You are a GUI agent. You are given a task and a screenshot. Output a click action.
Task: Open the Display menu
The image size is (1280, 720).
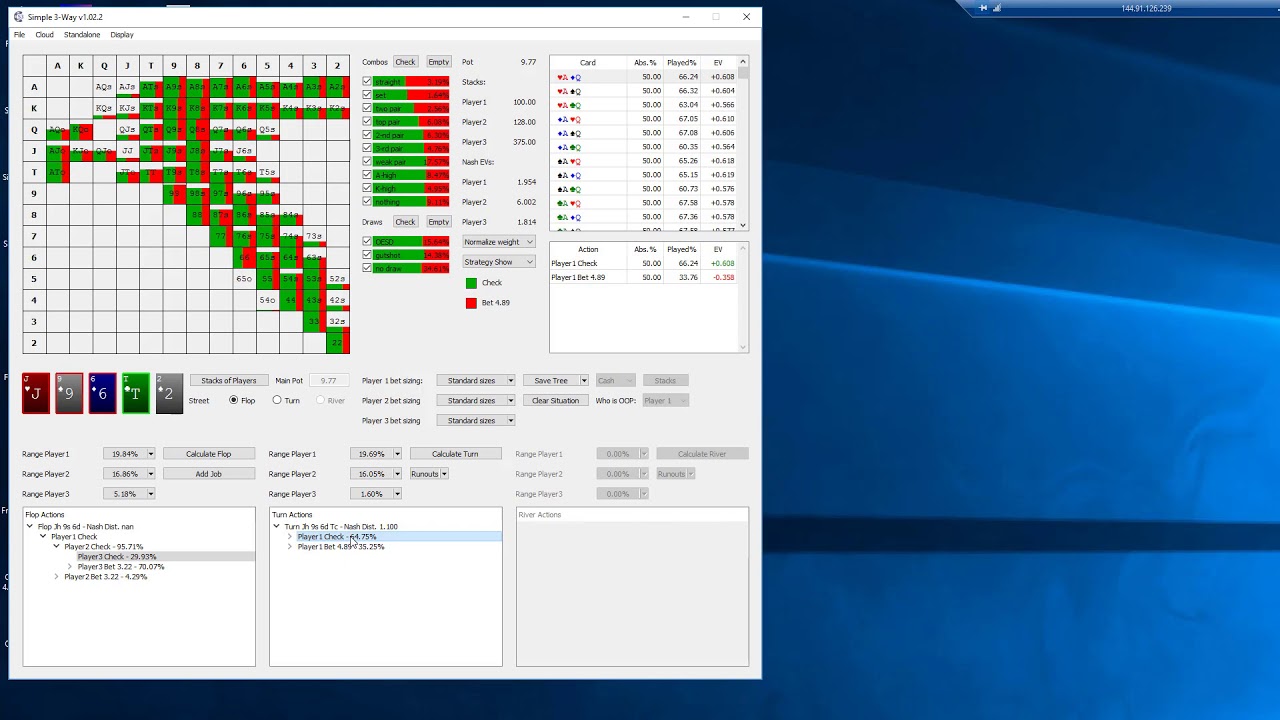[x=122, y=35]
